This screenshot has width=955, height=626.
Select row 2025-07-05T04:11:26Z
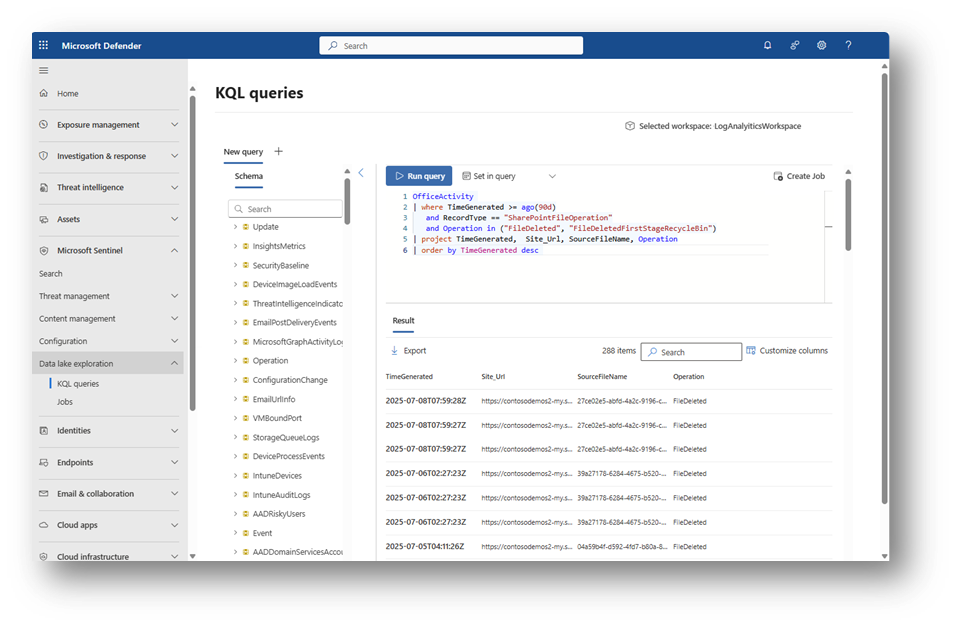608,547
